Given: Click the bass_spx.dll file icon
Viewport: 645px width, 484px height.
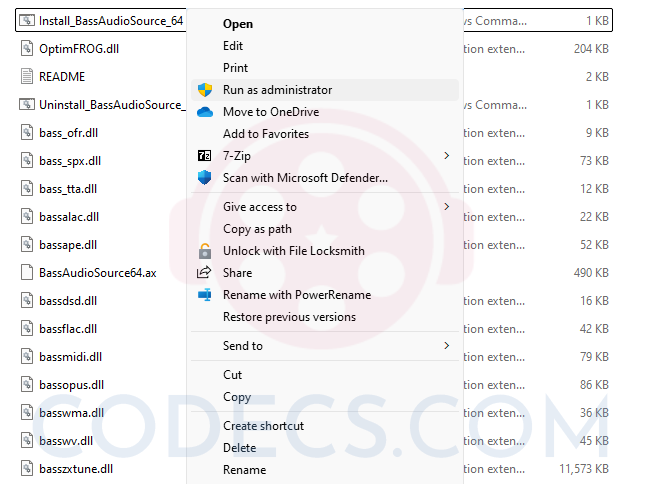Looking at the screenshot, I should [x=27, y=160].
